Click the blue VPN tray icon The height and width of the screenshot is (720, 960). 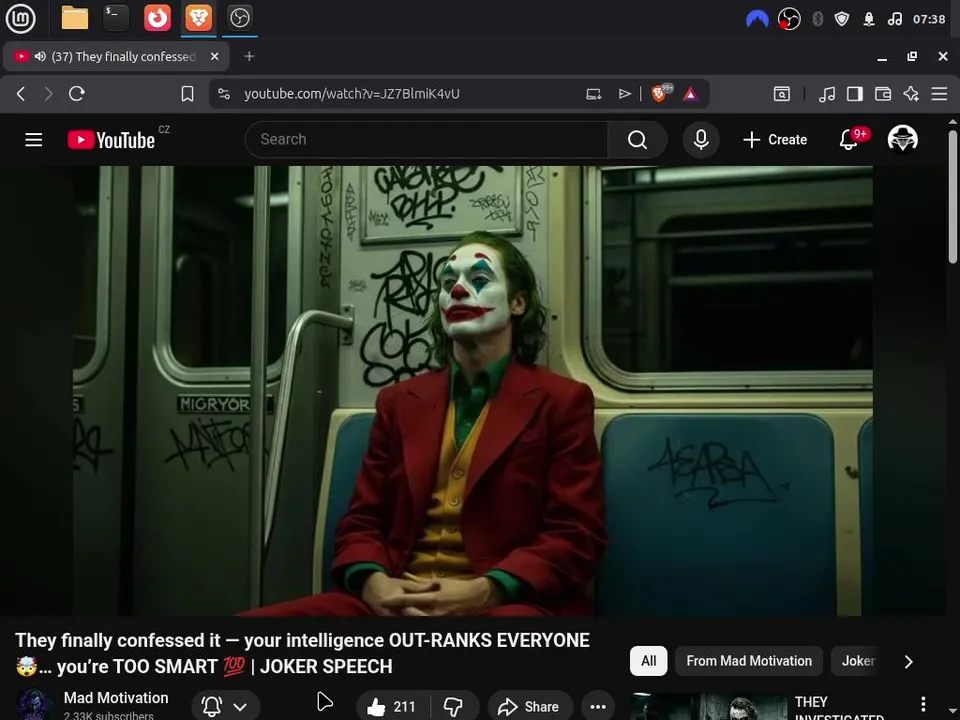coord(757,20)
